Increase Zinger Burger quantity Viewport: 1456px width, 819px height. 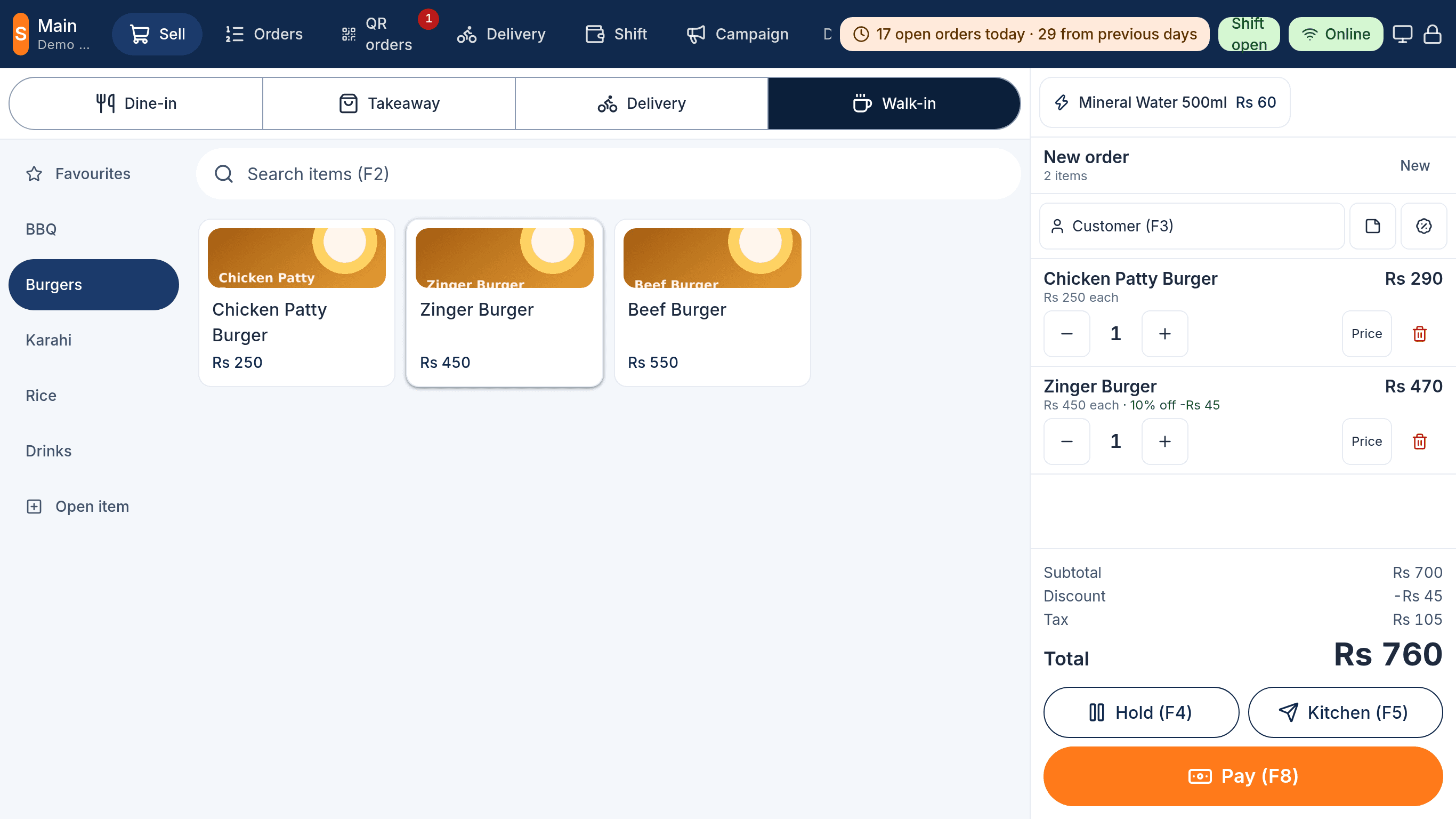click(x=1164, y=441)
